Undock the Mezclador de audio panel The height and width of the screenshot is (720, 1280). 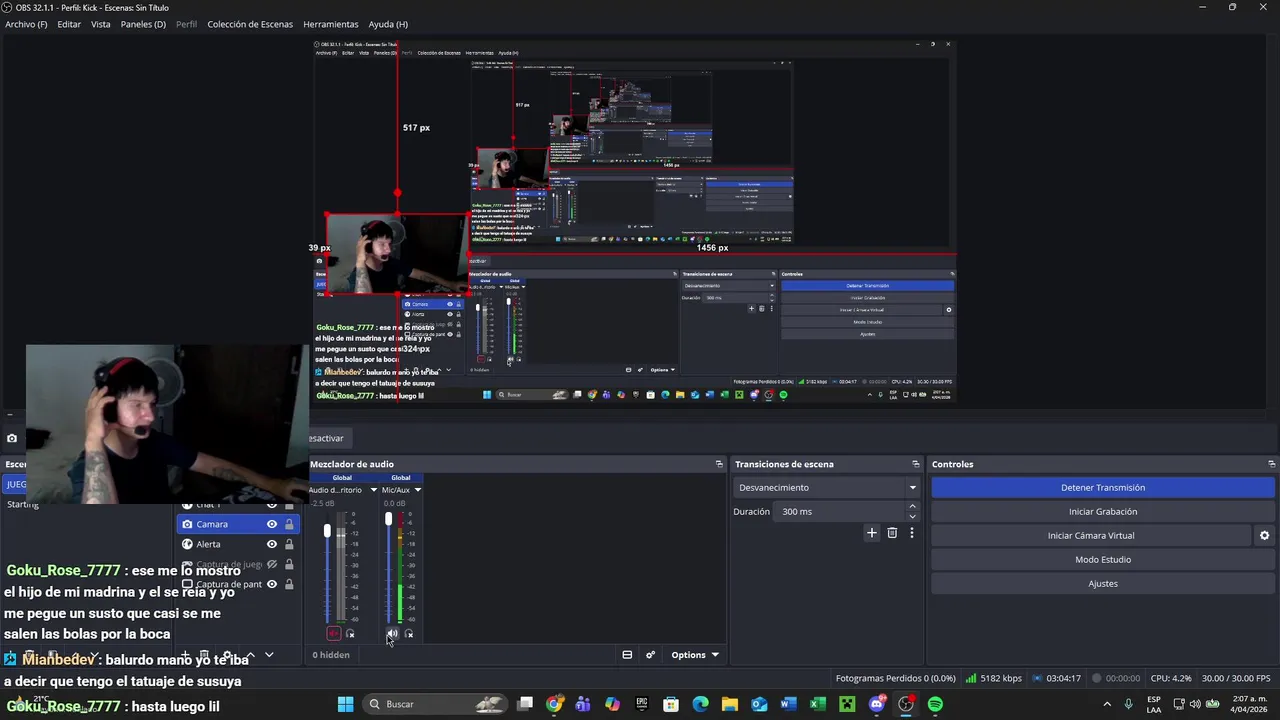718,464
